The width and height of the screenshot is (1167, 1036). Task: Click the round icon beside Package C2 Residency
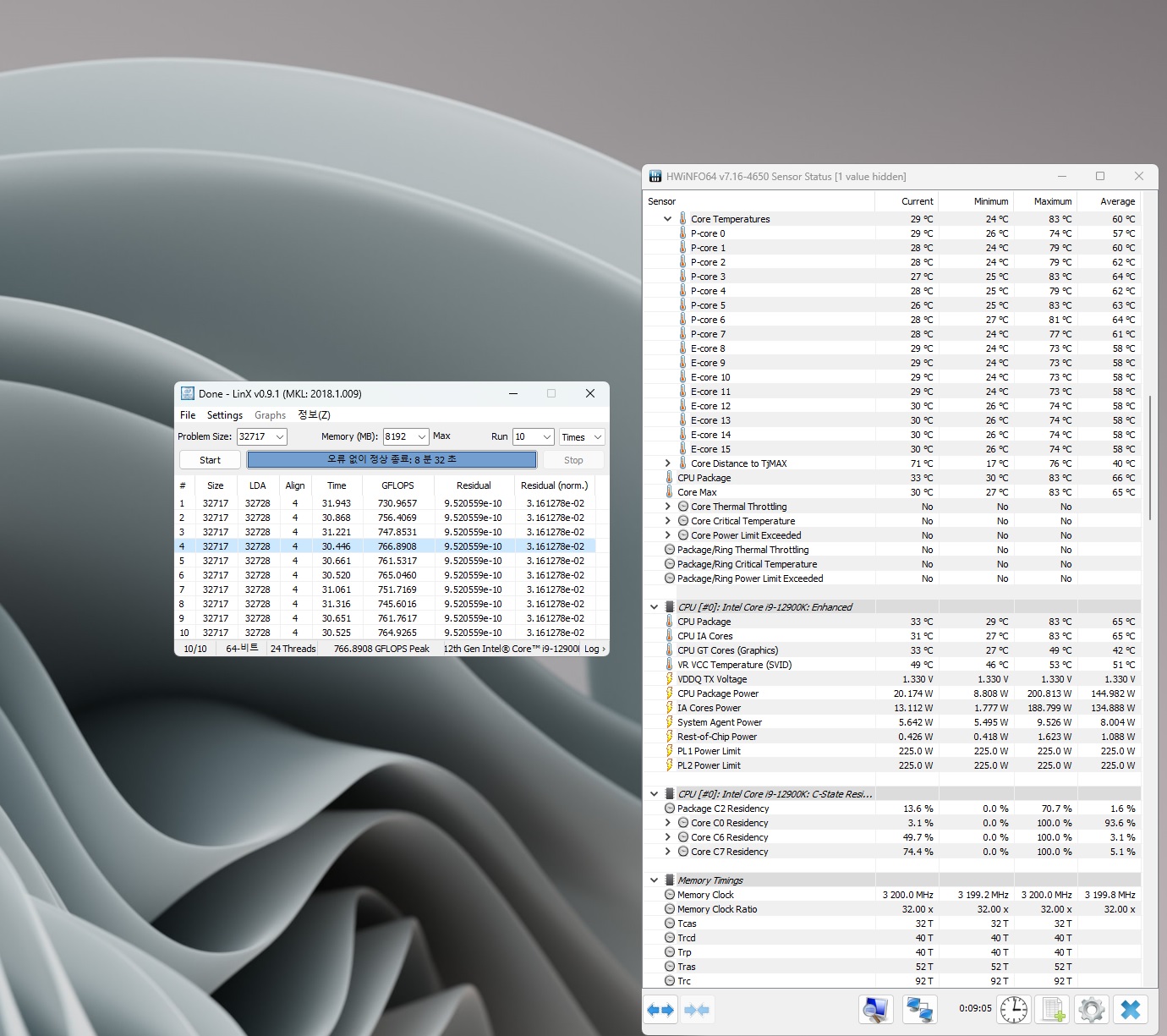(x=670, y=809)
